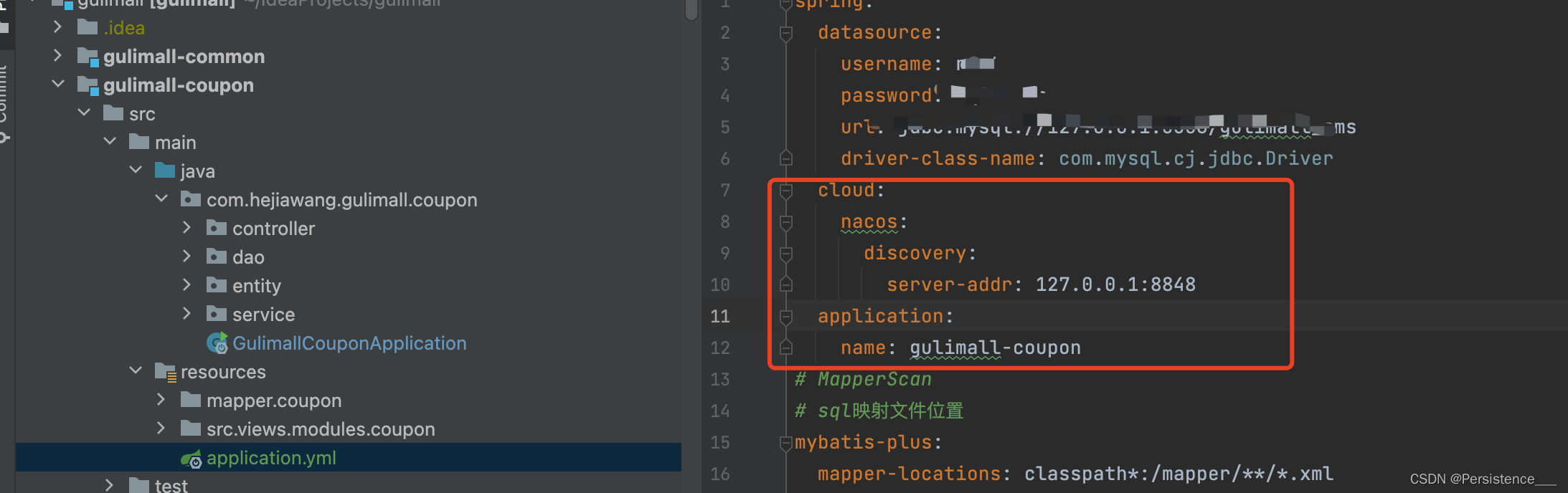This screenshot has height=493, width=1568.
Task: Click the com.hejiawang.gulimall.coupon package icon
Action: [191, 199]
